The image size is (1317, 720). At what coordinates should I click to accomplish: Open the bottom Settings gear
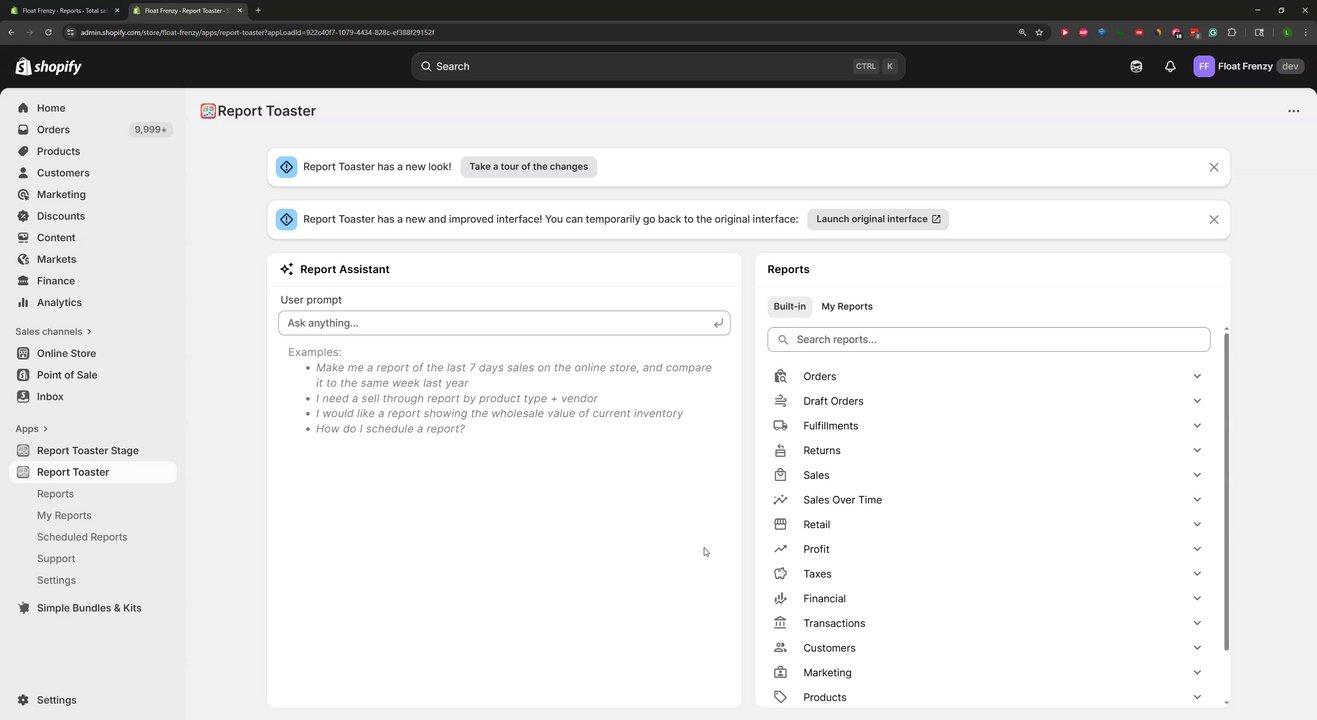56,700
